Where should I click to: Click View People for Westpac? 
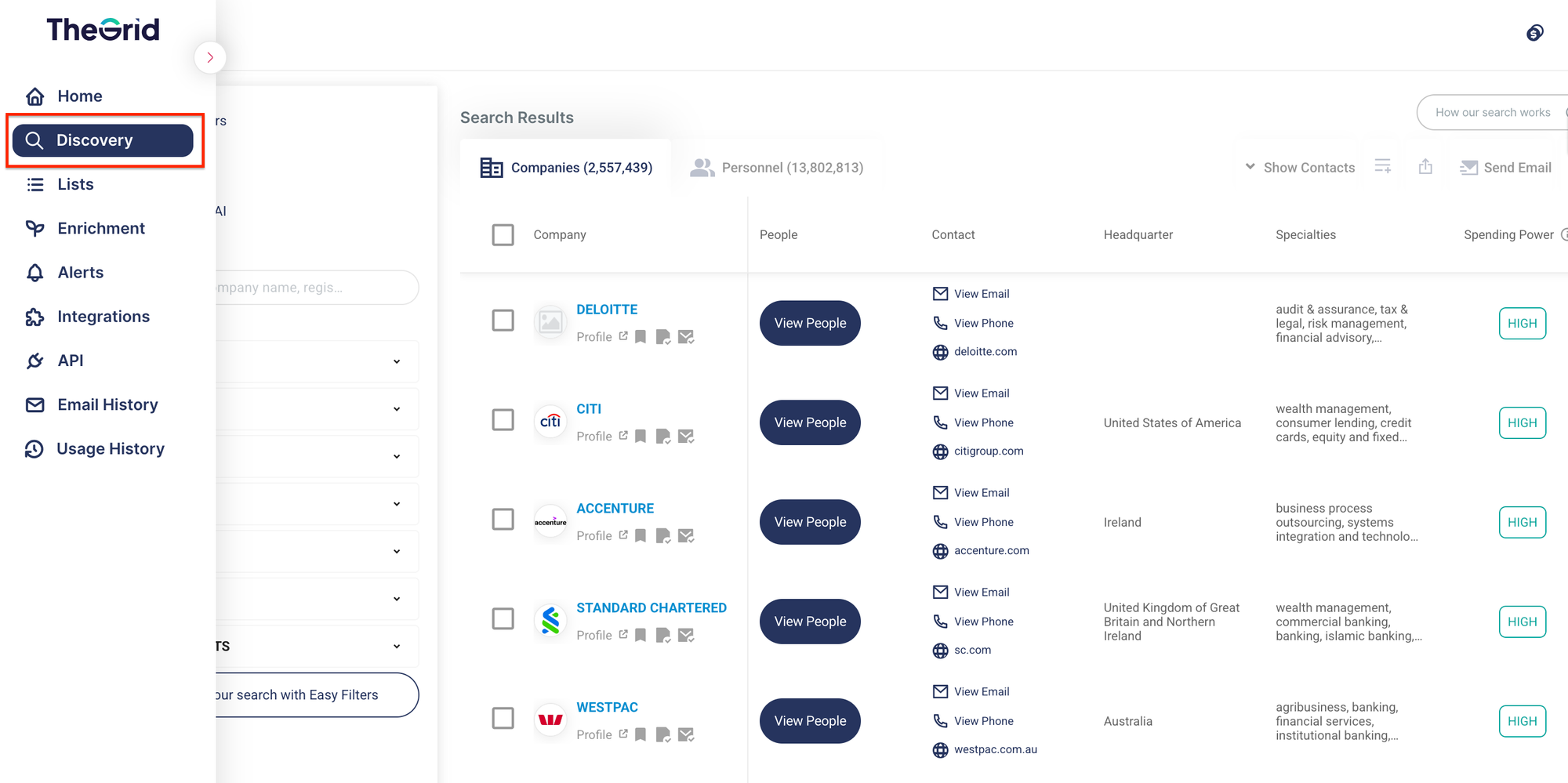tap(810, 721)
